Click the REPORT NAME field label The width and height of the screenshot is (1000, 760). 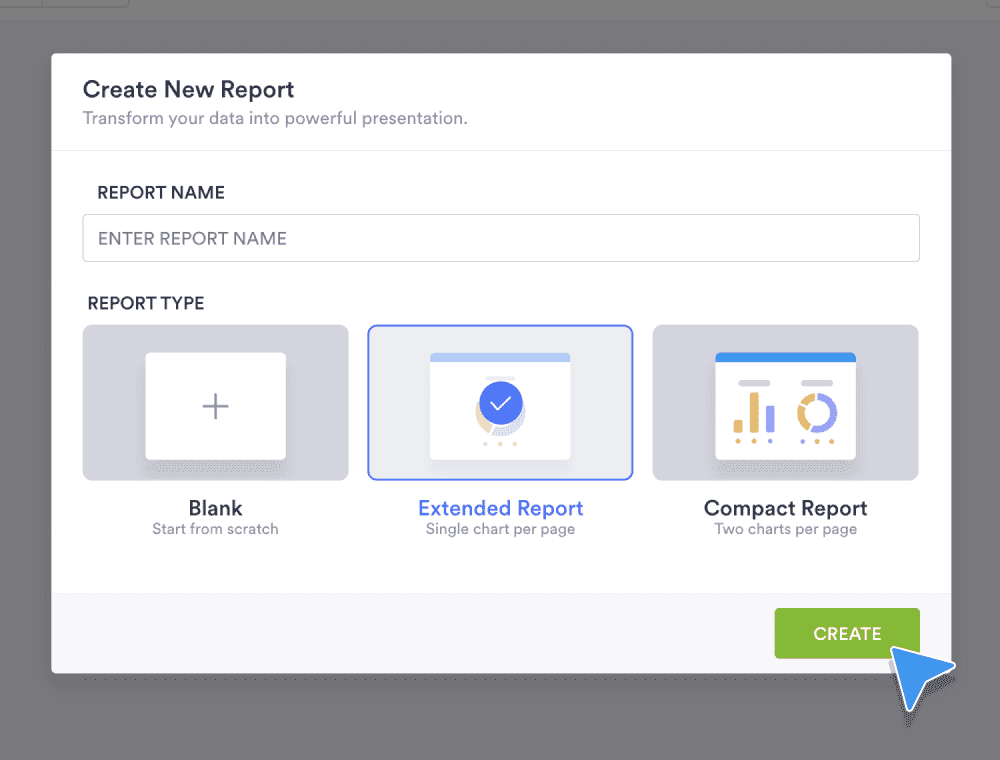161,193
